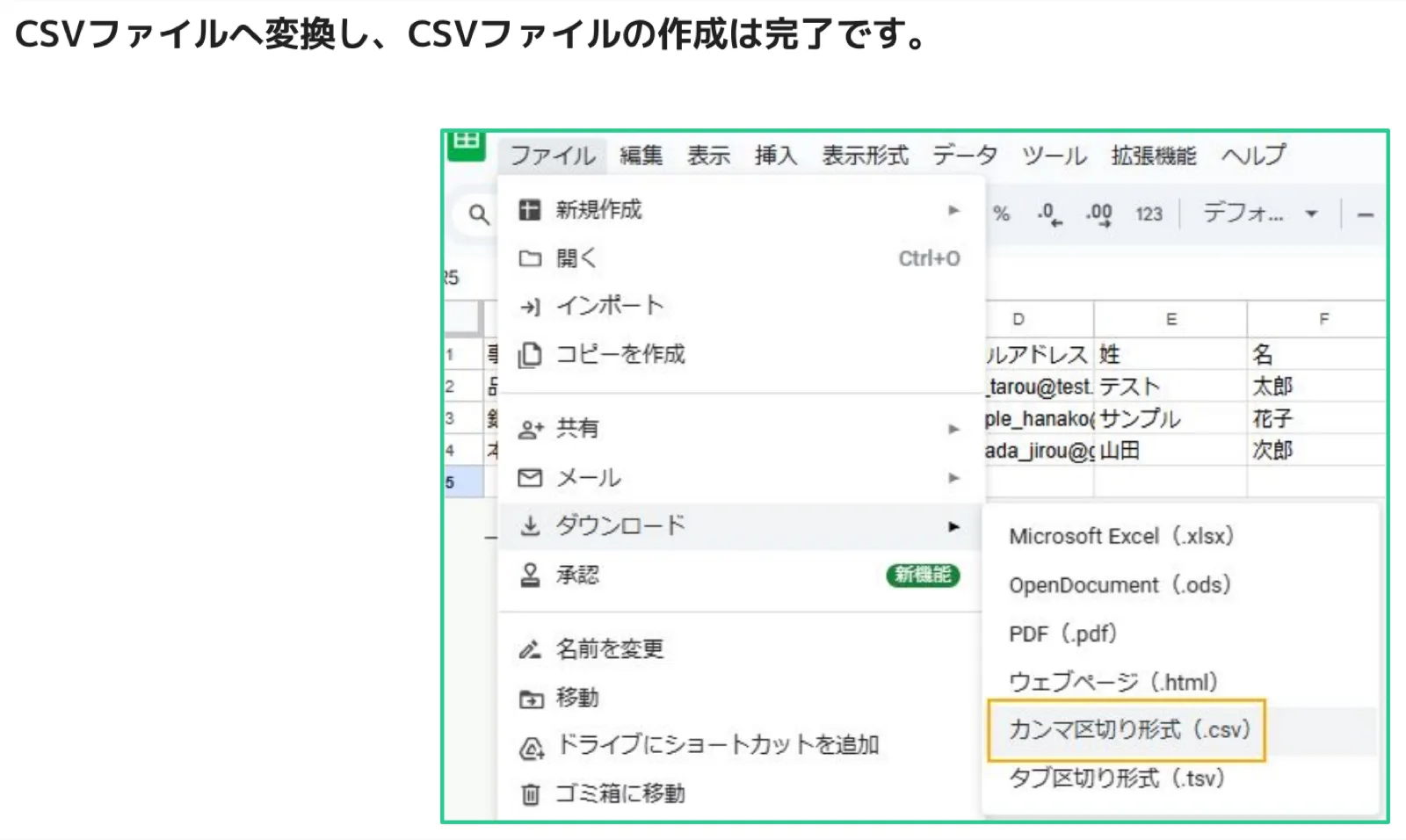
Task: Open the デフォ... font dropdown
Action: [x=1260, y=214]
